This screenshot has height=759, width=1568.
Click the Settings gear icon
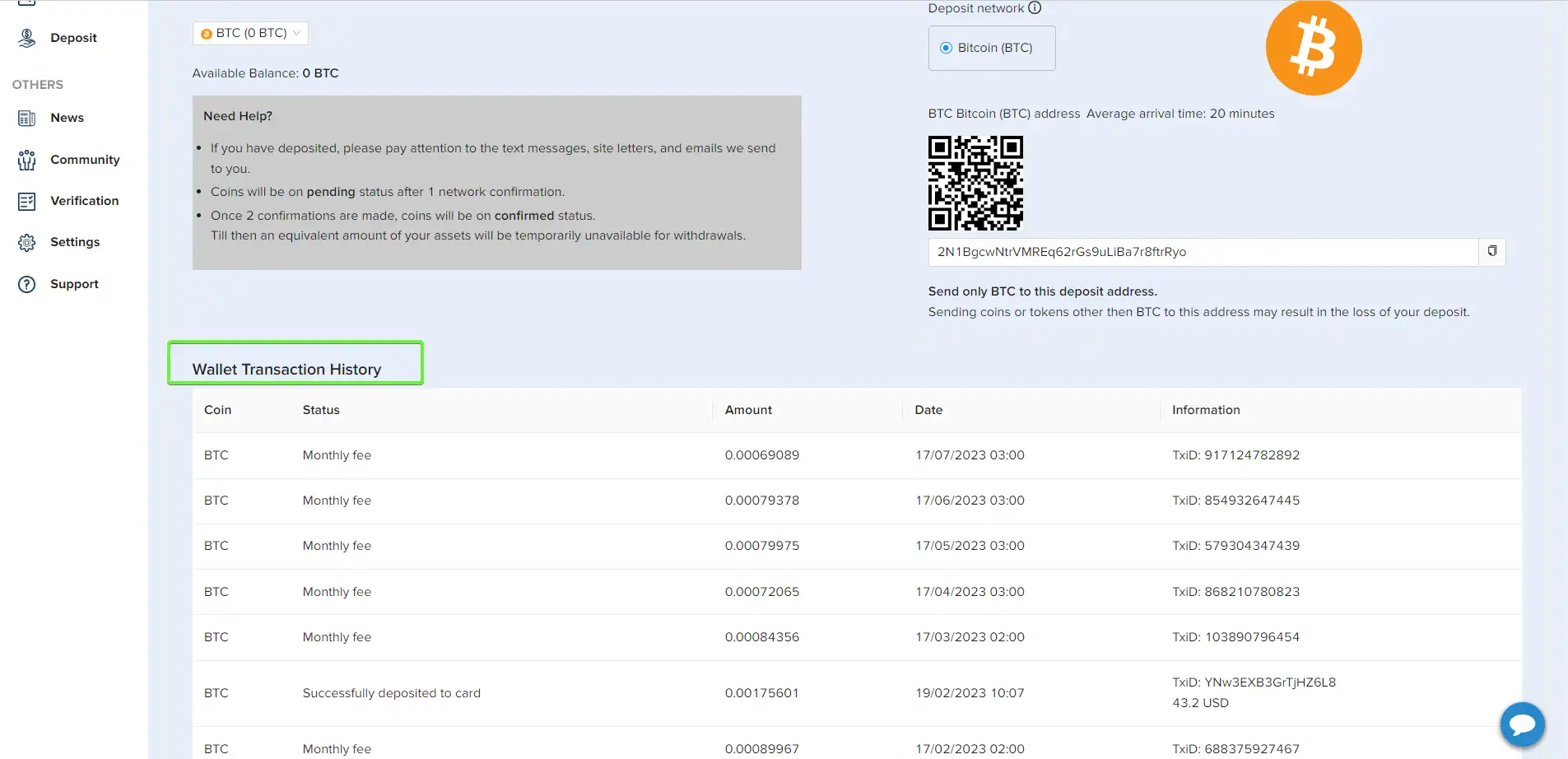27,242
